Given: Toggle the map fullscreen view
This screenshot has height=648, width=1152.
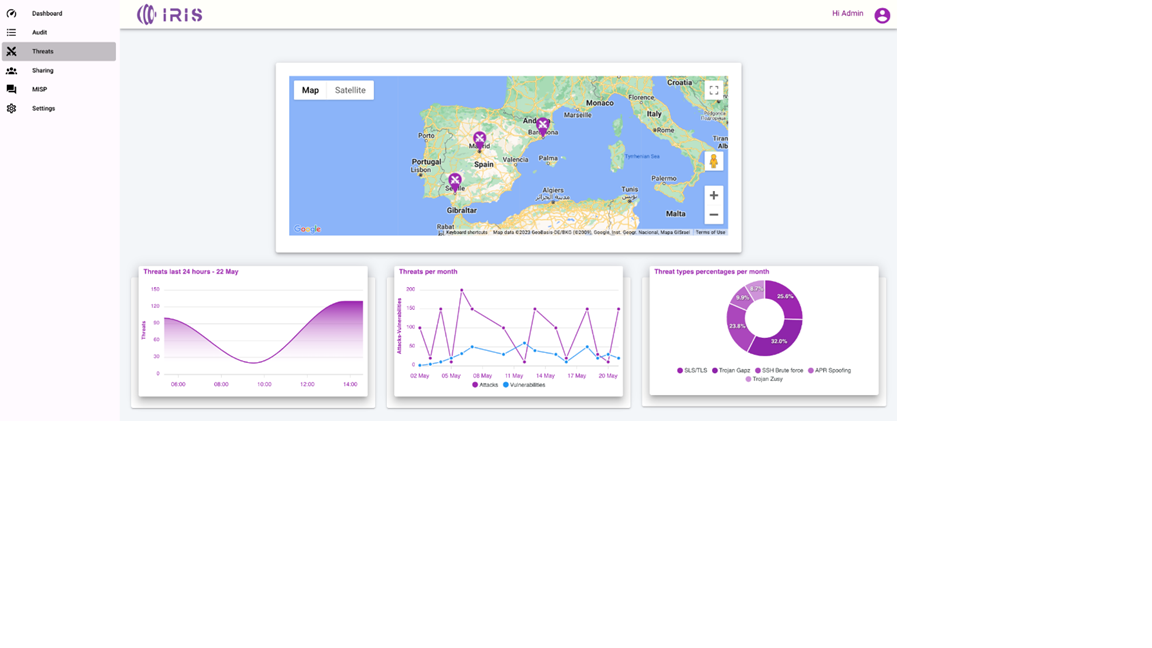Looking at the screenshot, I should tap(713, 90).
